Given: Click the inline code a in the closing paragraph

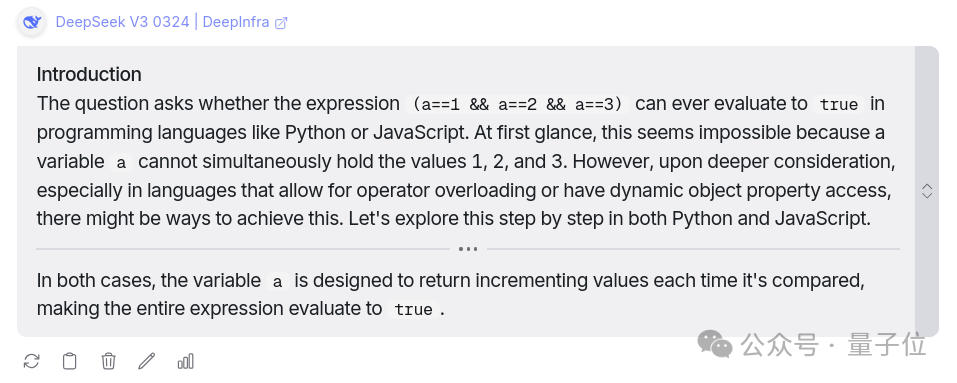Looking at the screenshot, I should (x=278, y=282).
